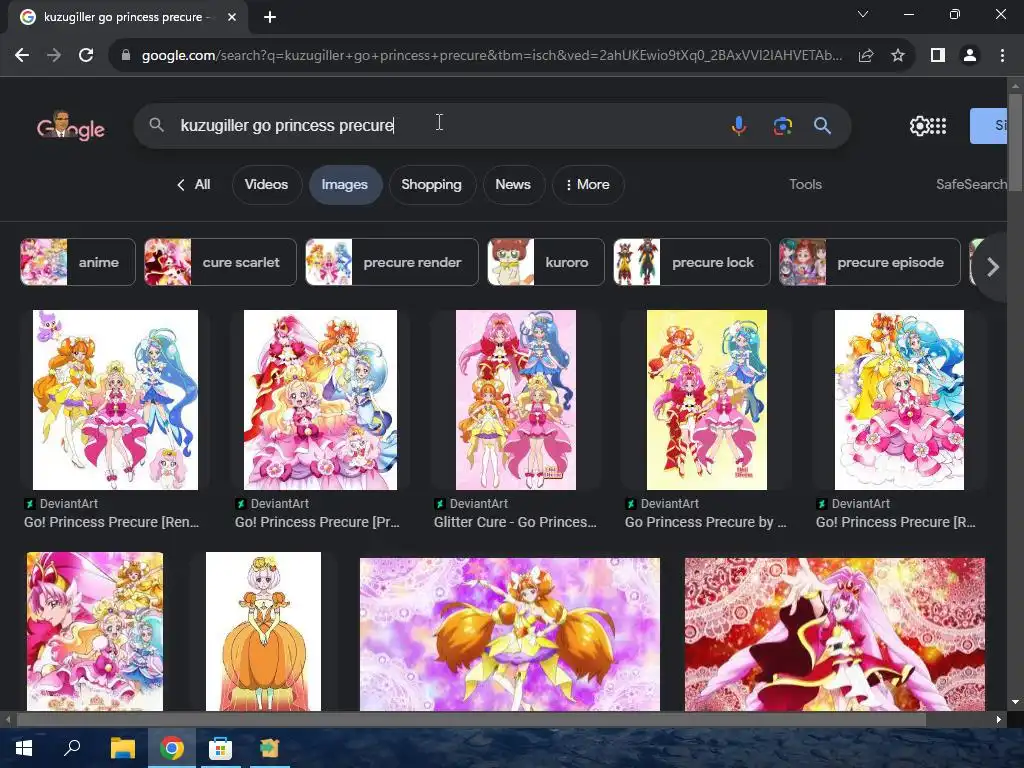Open the Windows Start menu
This screenshot has height=768, width=1024.
click(24, 748)
